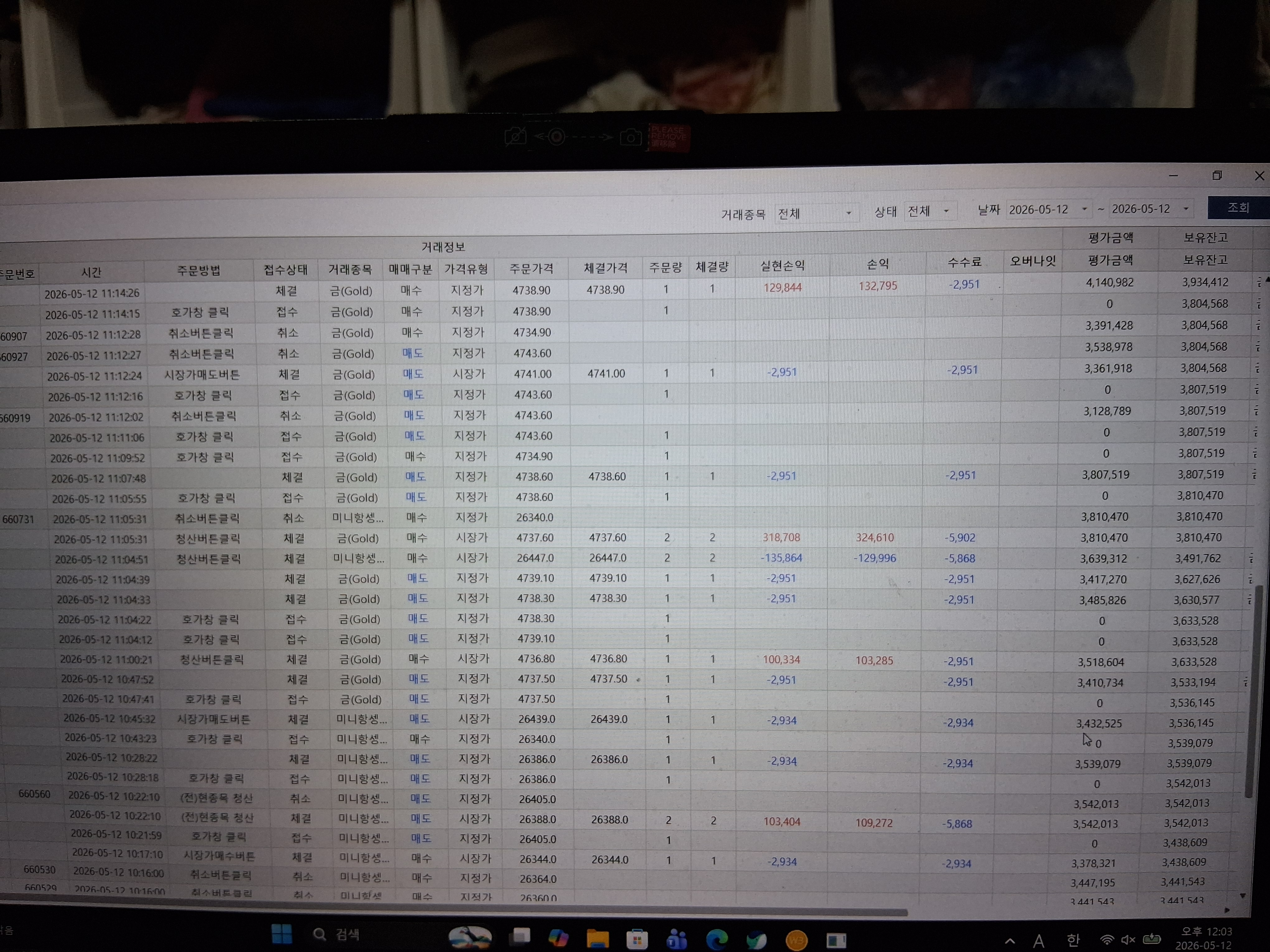Click order price 26364.0
Screen dimensions: 1270x952
tap(538, 879)
